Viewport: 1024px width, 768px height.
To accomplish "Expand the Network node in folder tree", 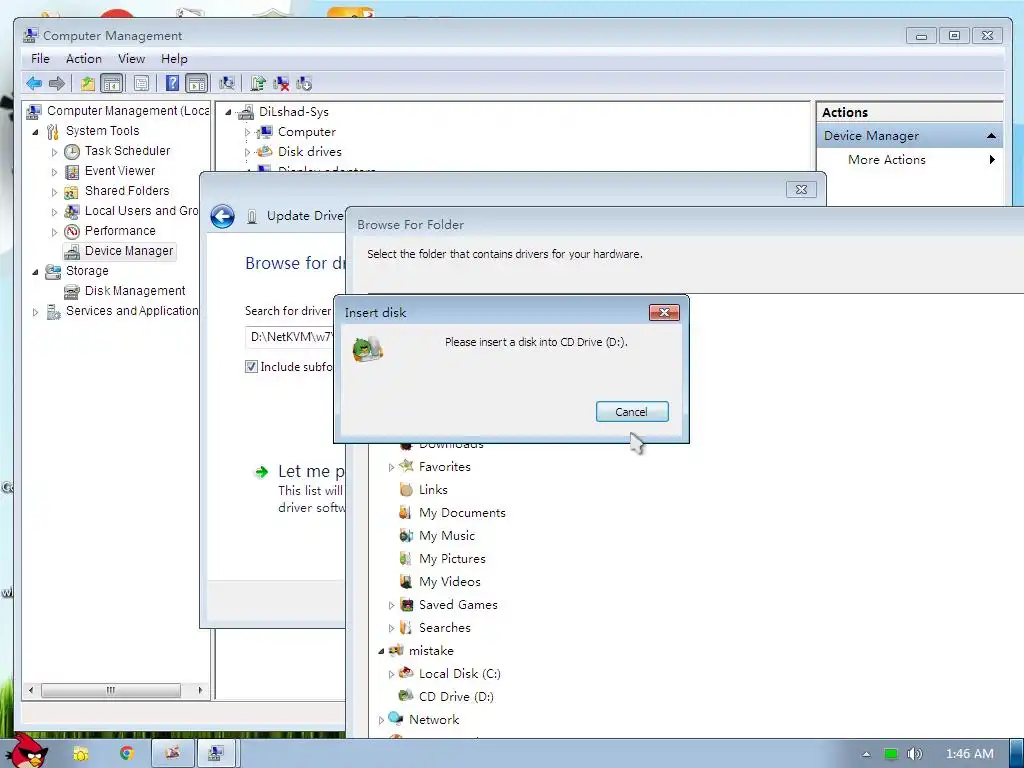I will click(x=381, y=720).
